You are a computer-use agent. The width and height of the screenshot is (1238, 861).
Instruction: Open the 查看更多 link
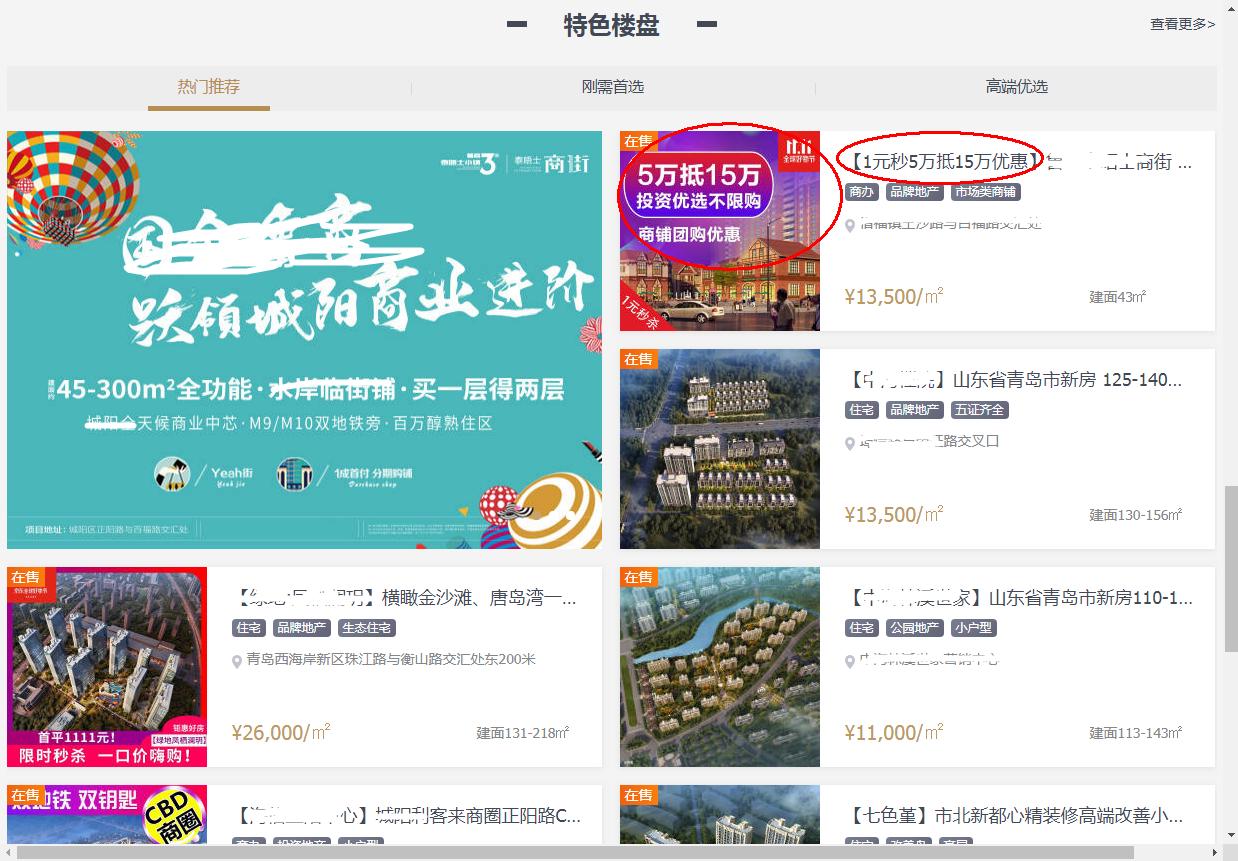[1181, 23]
